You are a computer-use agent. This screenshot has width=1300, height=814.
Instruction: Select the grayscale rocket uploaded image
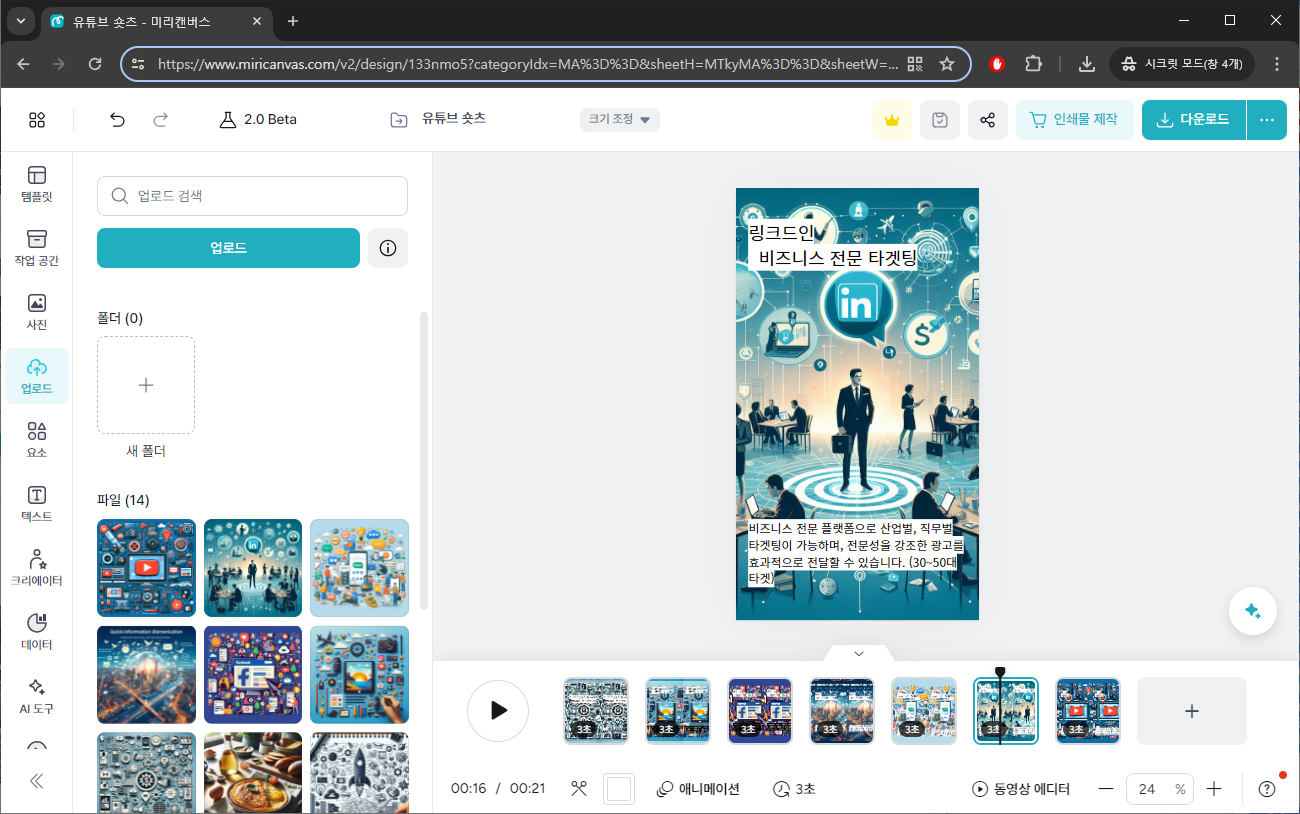[x=359, y=772]
